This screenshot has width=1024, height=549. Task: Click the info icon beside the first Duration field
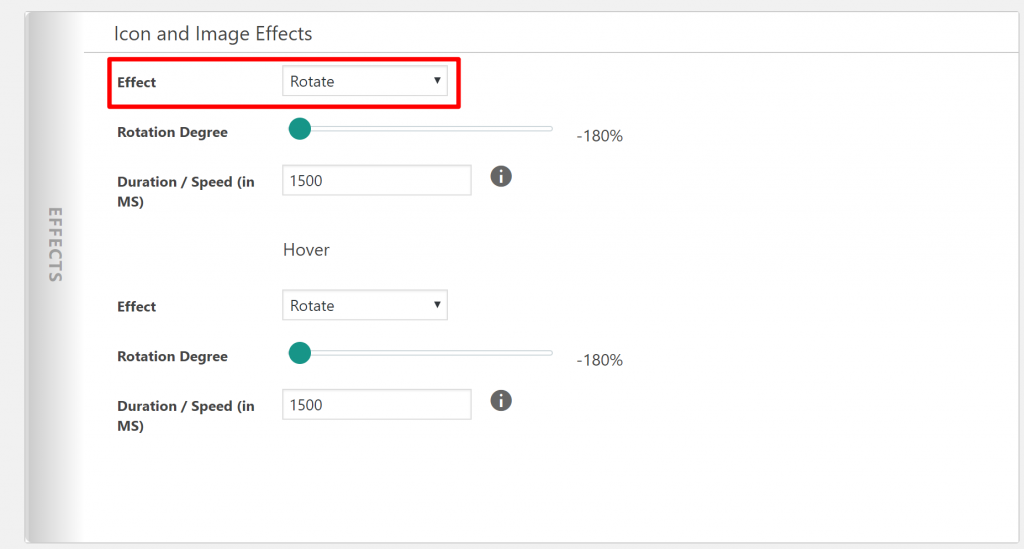[x=501, y=176]
